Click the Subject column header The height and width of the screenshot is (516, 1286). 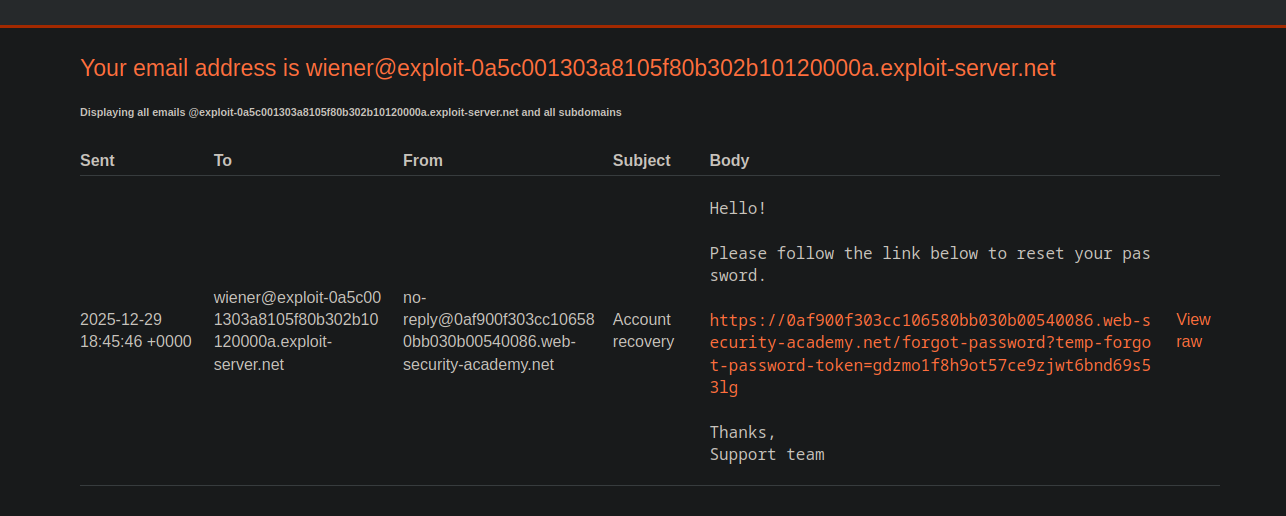pyautogui.click(x=641, y=160)
